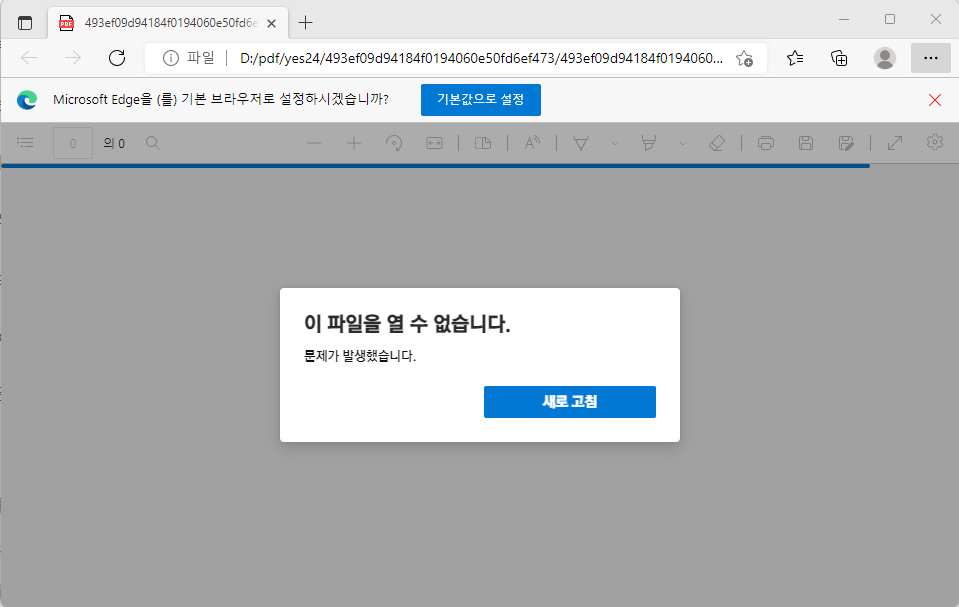This screenshot has height=607, width=959.
Task: Add this page to favorites star icon
Action: tap(744, 58)
